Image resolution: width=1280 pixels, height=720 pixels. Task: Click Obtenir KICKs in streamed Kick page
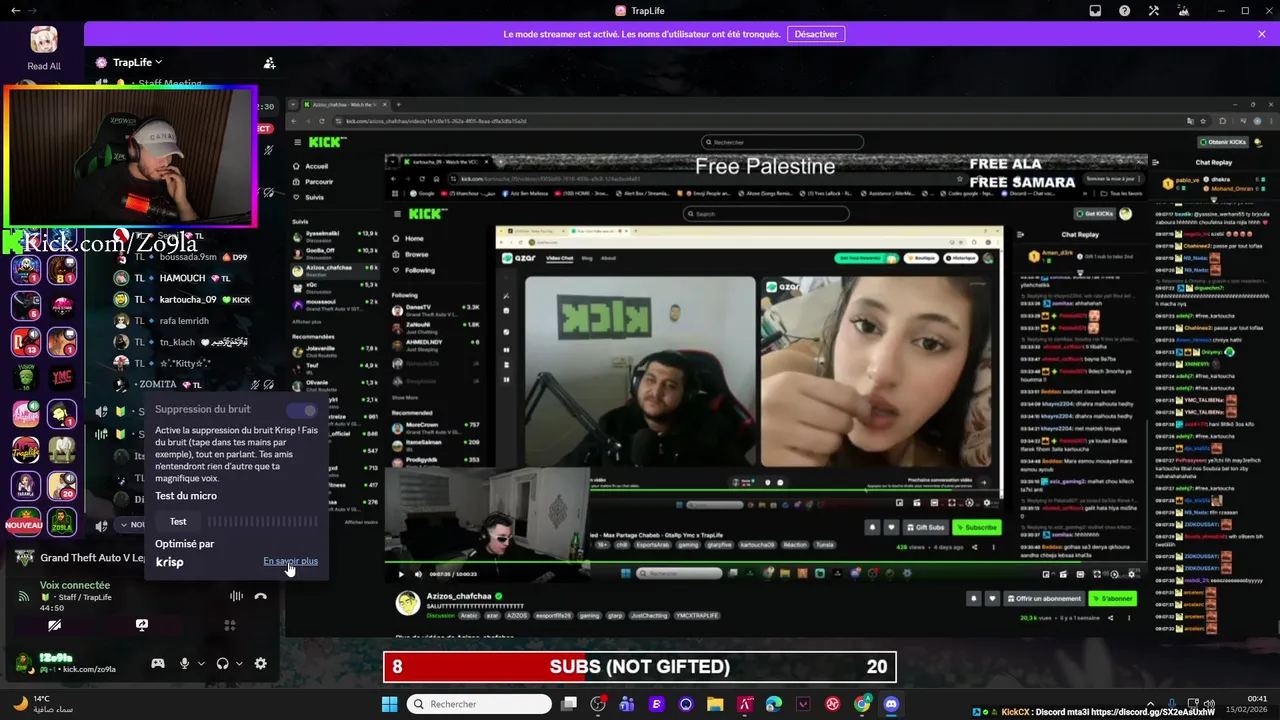pyautogui.click(x=1221, y=142)
